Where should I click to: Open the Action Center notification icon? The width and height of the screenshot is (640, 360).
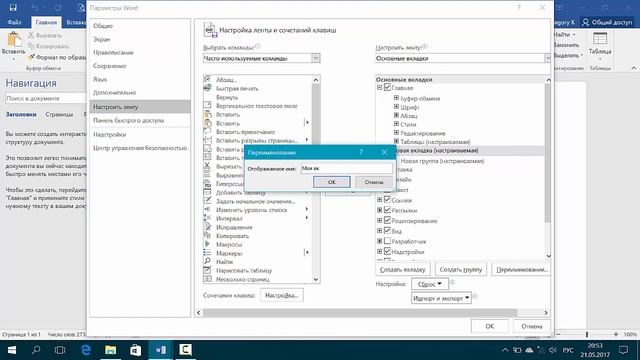(623, 350)
